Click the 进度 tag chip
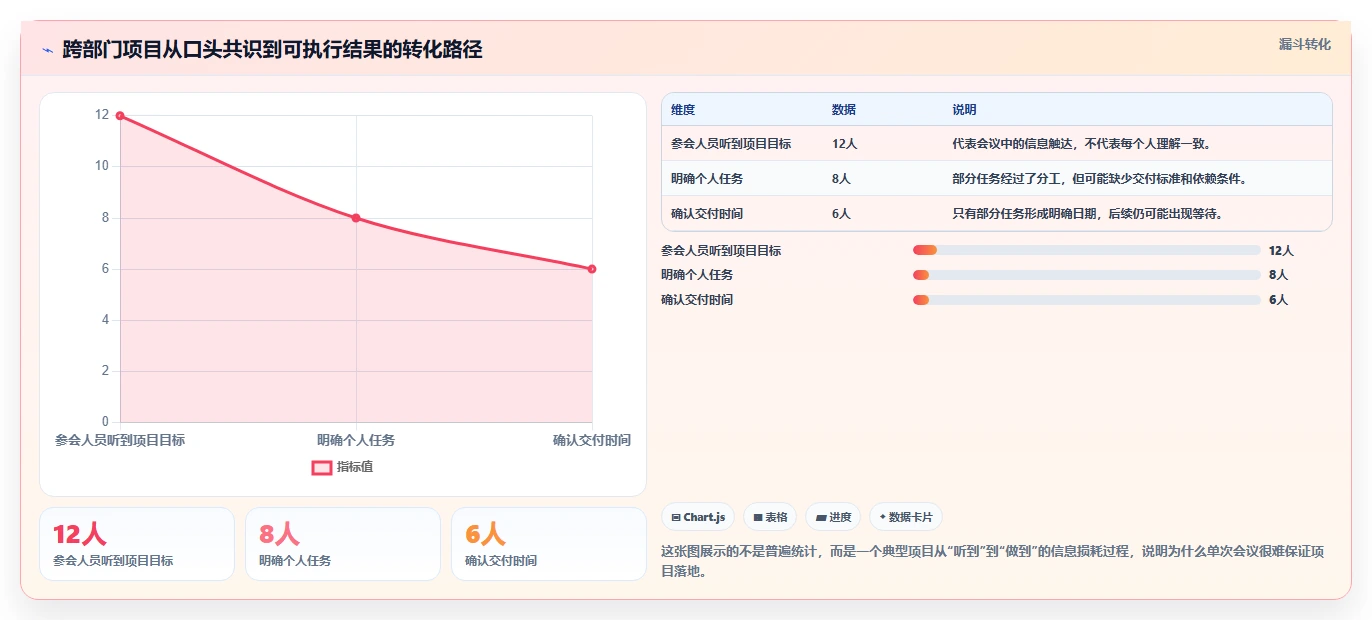Viewport: 1372px width, 620px height. pos(833,517)
